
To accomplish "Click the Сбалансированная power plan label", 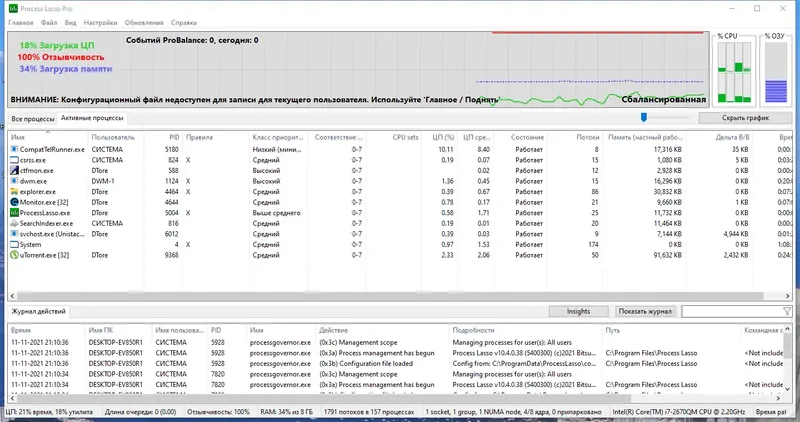I will [x=663, y=100].
